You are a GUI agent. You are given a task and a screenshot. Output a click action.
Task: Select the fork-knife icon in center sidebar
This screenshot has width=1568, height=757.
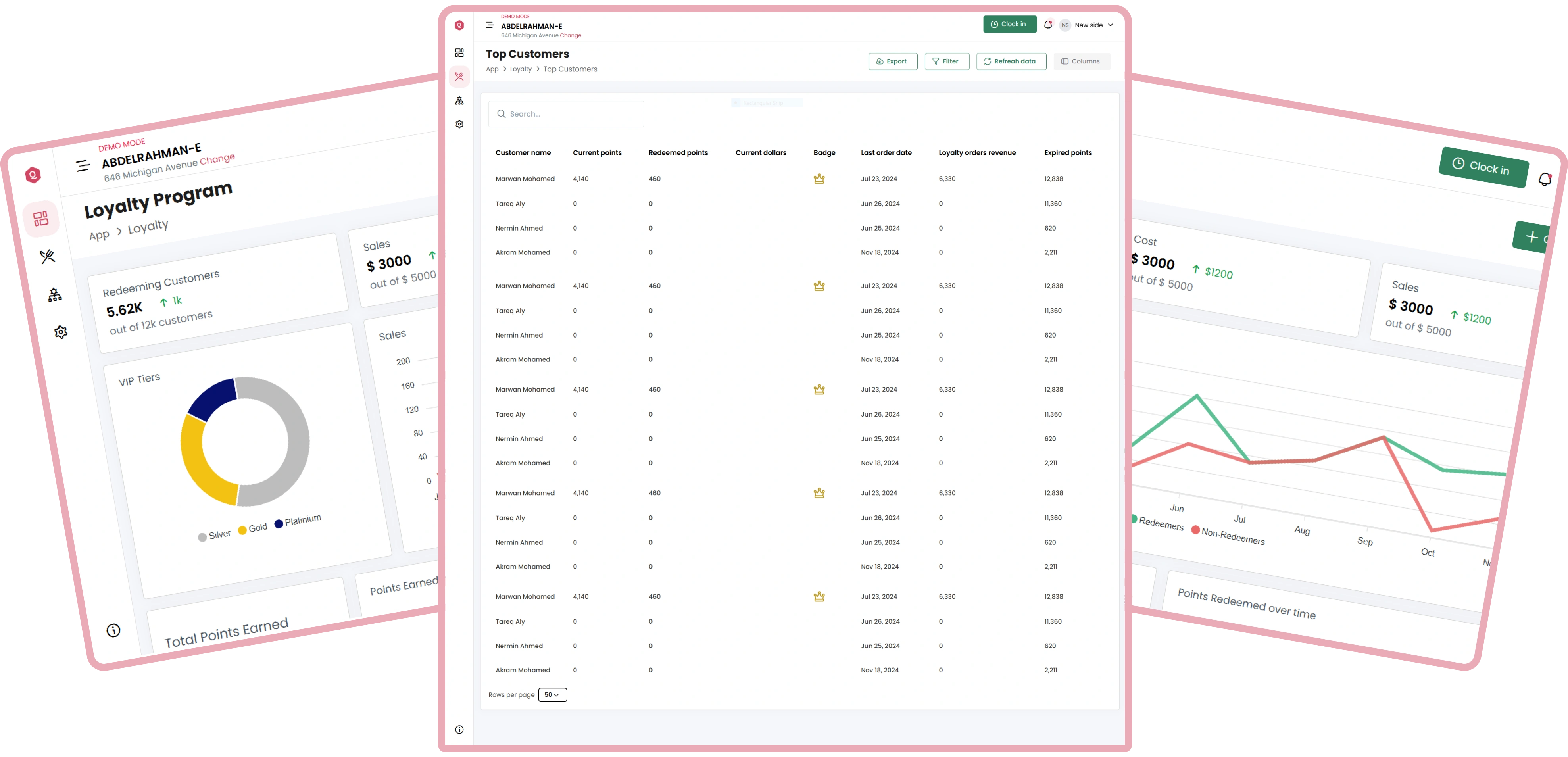pos(459,77)
